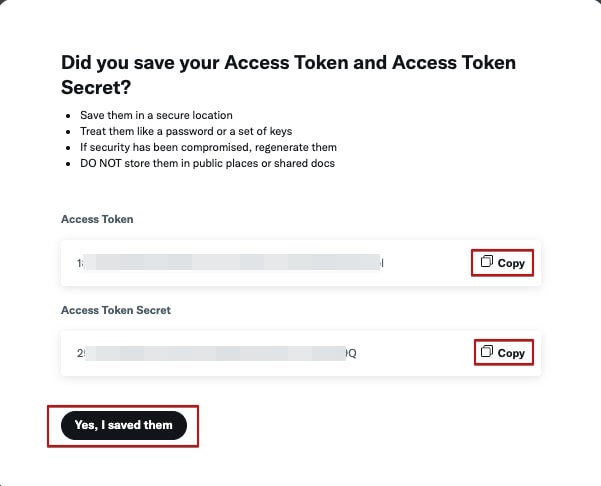Click the blurred portion of the Access Token
This screenshot has width=601, height=486.
click(x=232, y=262)
